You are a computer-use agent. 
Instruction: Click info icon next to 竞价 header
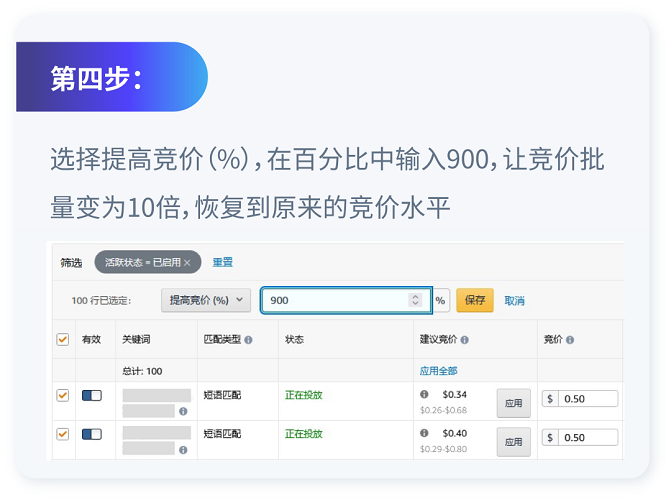point(570,340)
